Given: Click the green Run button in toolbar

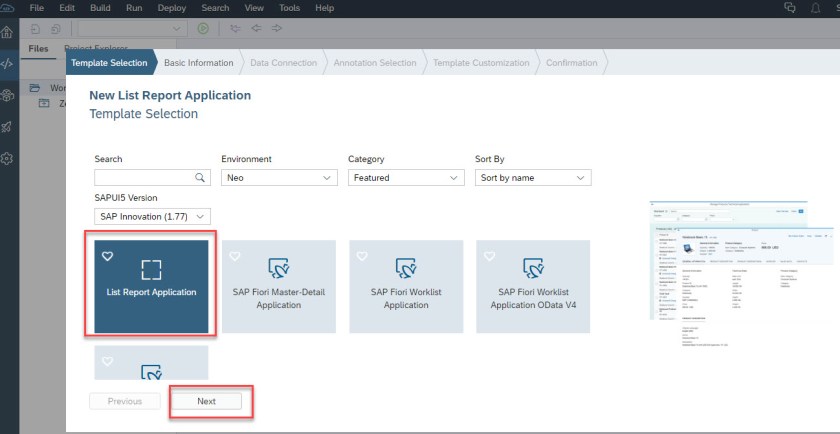Looking at the screenshot, I should point(203,30).
